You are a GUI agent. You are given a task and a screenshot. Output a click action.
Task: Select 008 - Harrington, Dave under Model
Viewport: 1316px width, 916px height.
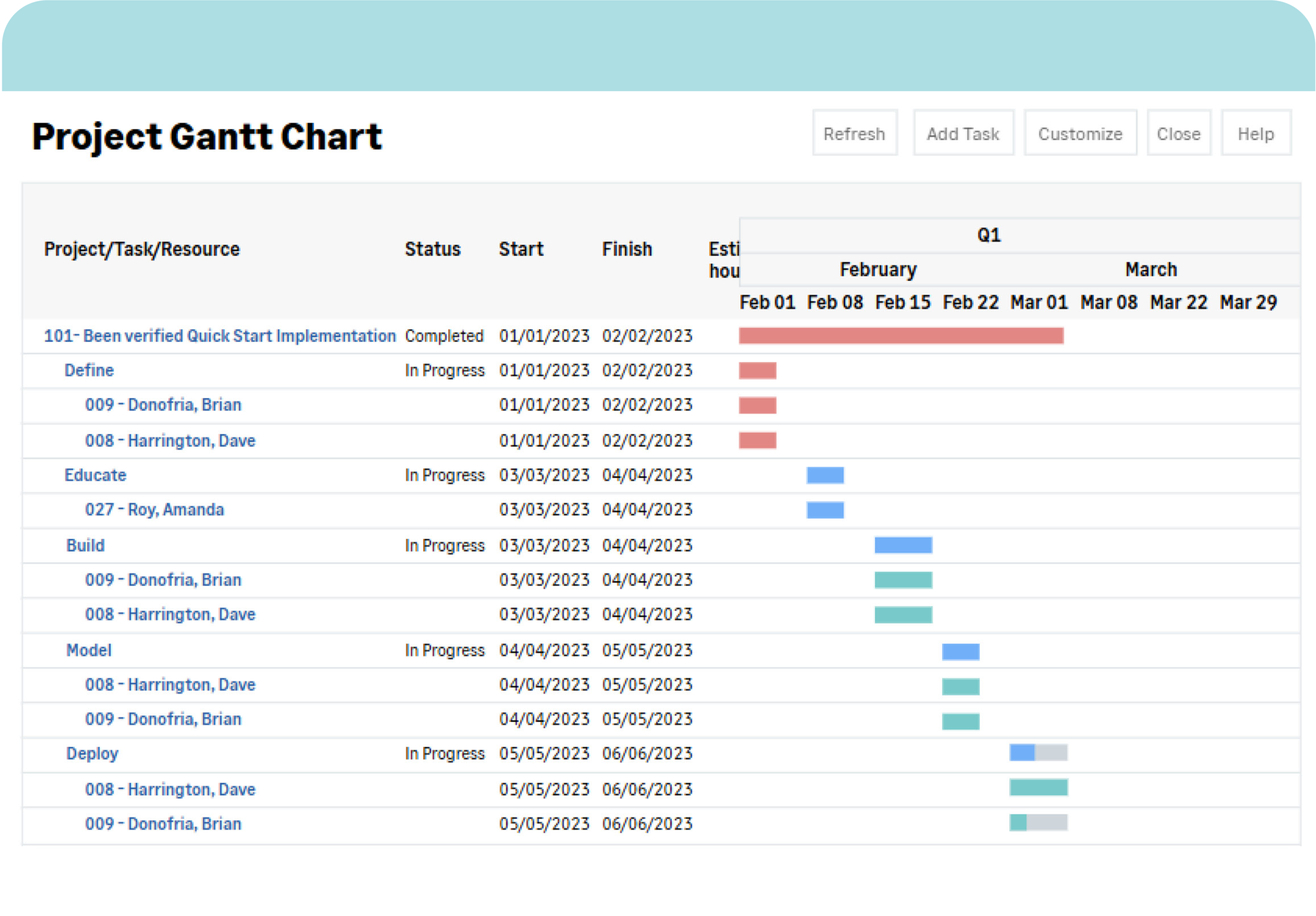170,684
